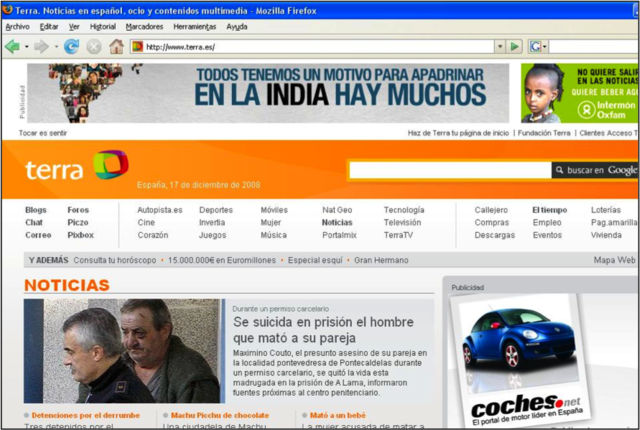Image resolution: width=640 pixels, height=430 pixels.
Task: Click the buscar en Google button
Action: point(595,170)
